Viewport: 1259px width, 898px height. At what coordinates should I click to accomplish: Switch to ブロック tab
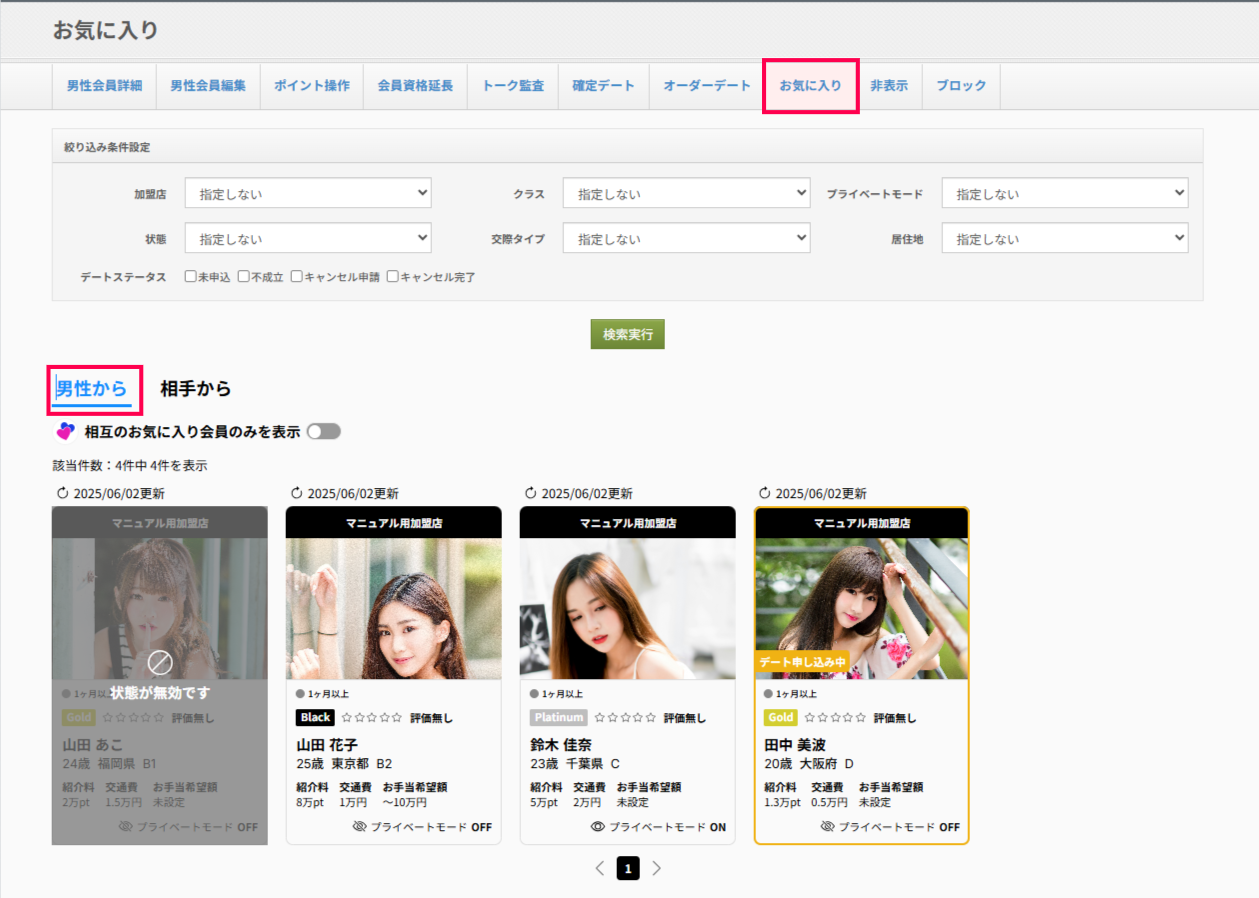point(961,86)
